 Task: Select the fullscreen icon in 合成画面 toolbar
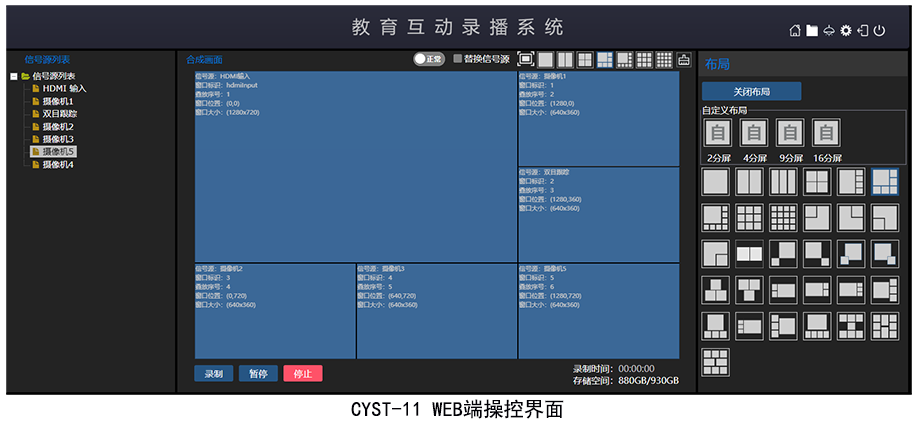tap(526, 60)
